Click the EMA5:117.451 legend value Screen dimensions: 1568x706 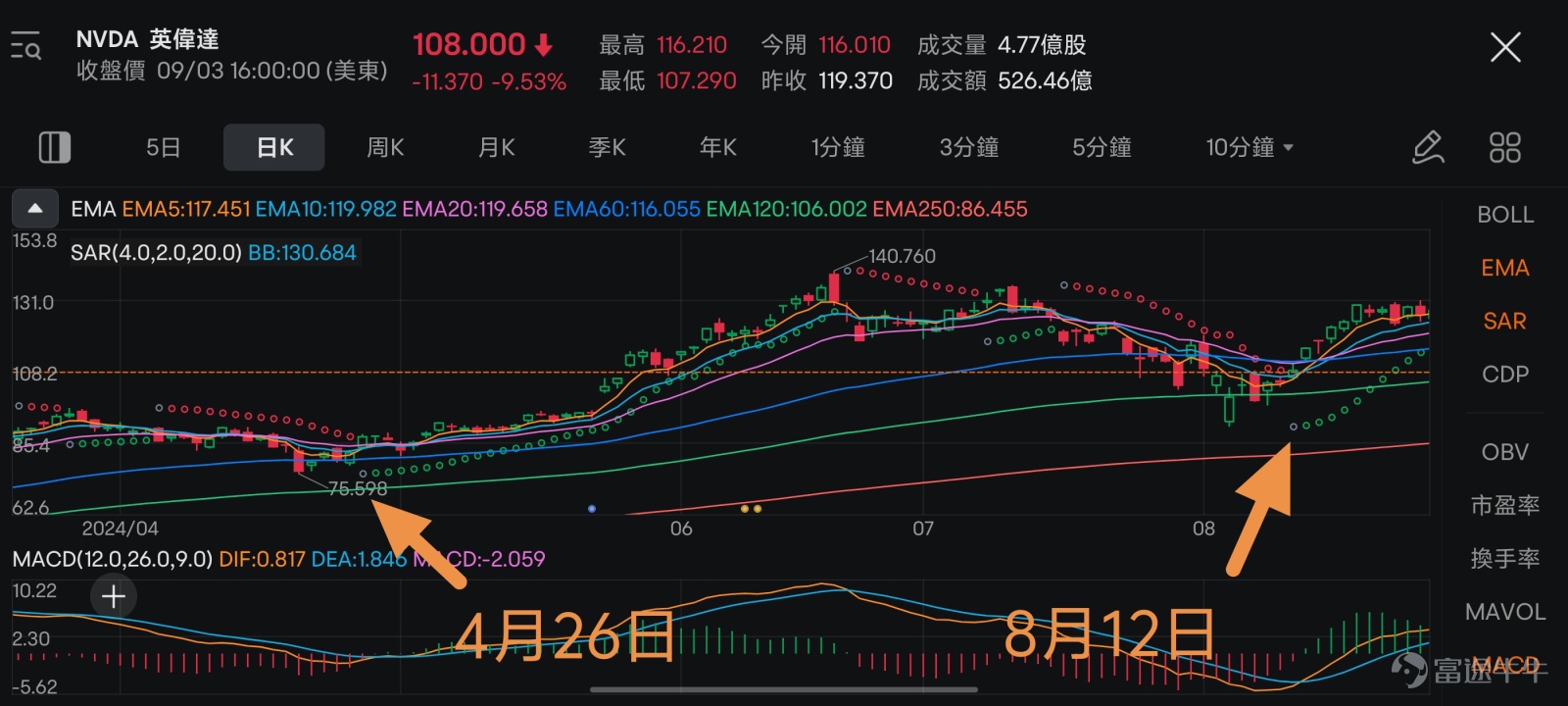[186, 209]
